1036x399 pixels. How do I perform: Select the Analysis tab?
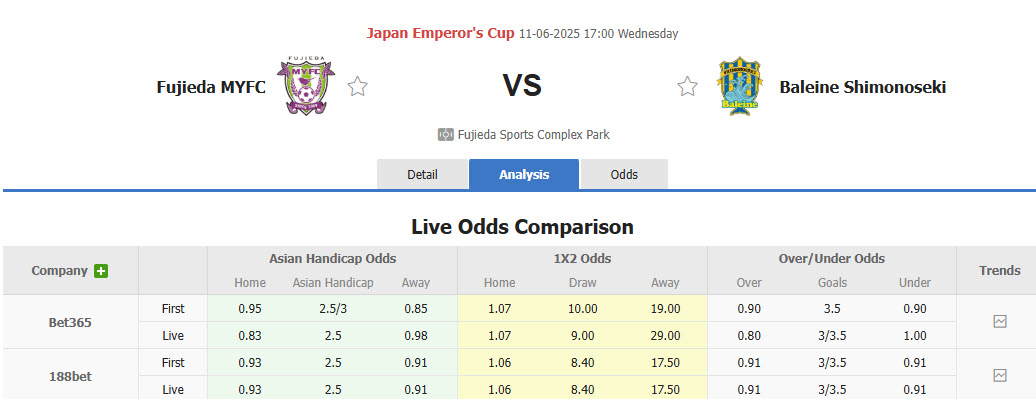point(524,174)
